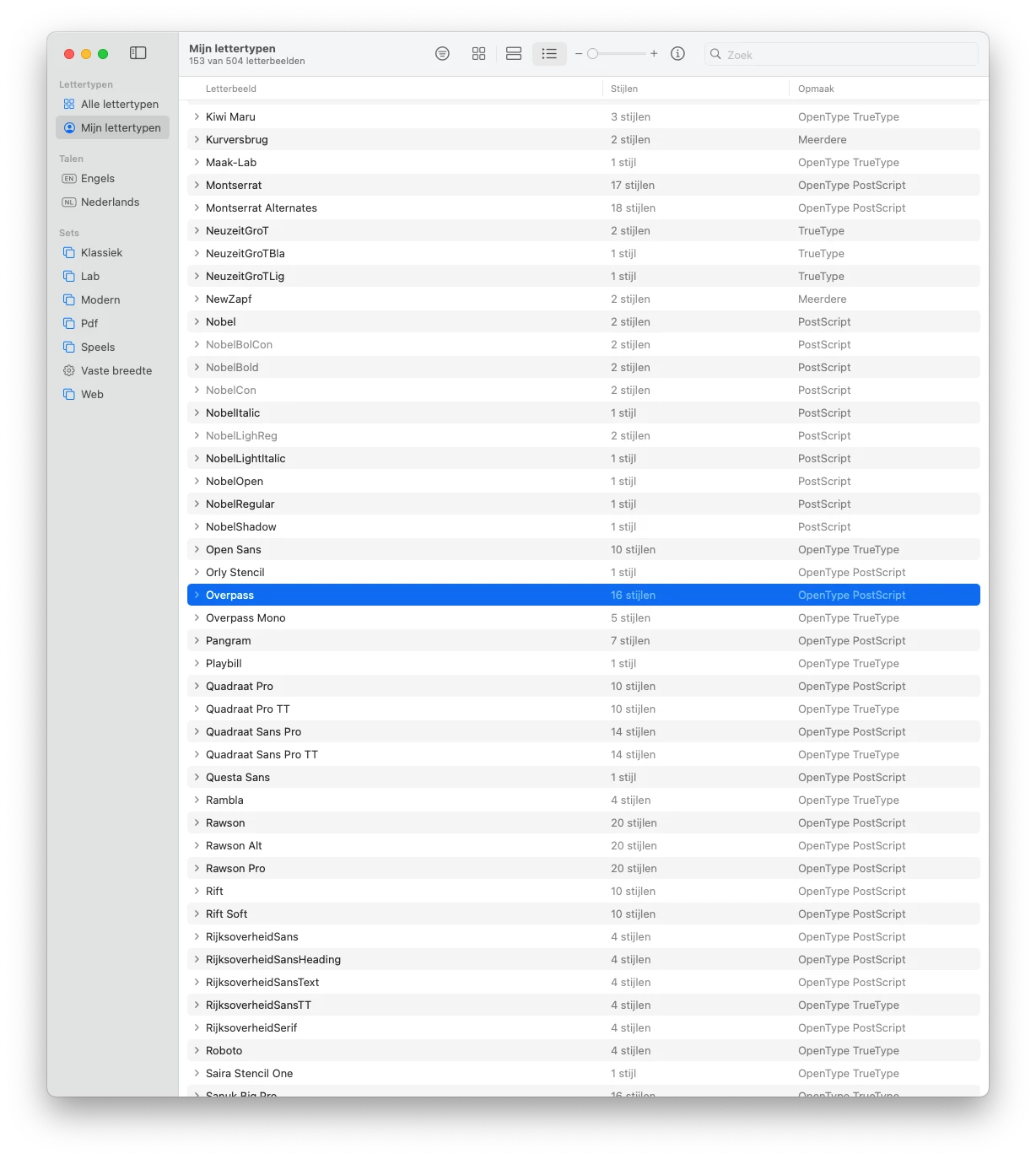
Task: Select the Kurversbrug font row
Action: coord(584,139)
